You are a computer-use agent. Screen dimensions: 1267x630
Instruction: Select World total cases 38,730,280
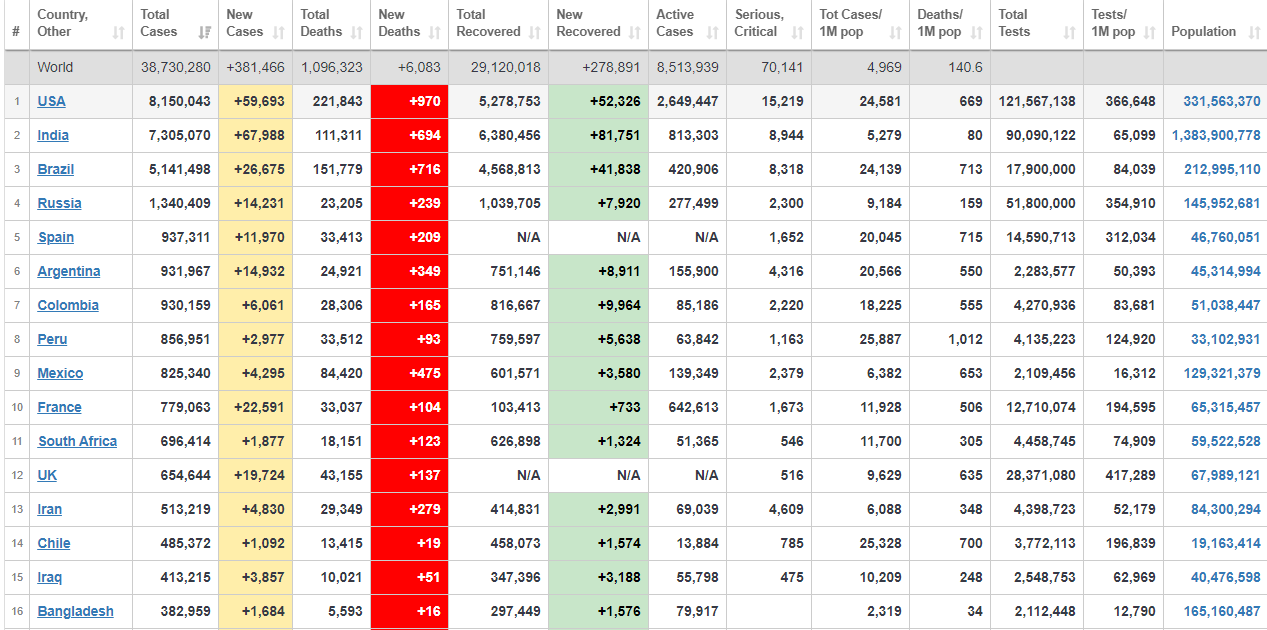pos(176,67)
